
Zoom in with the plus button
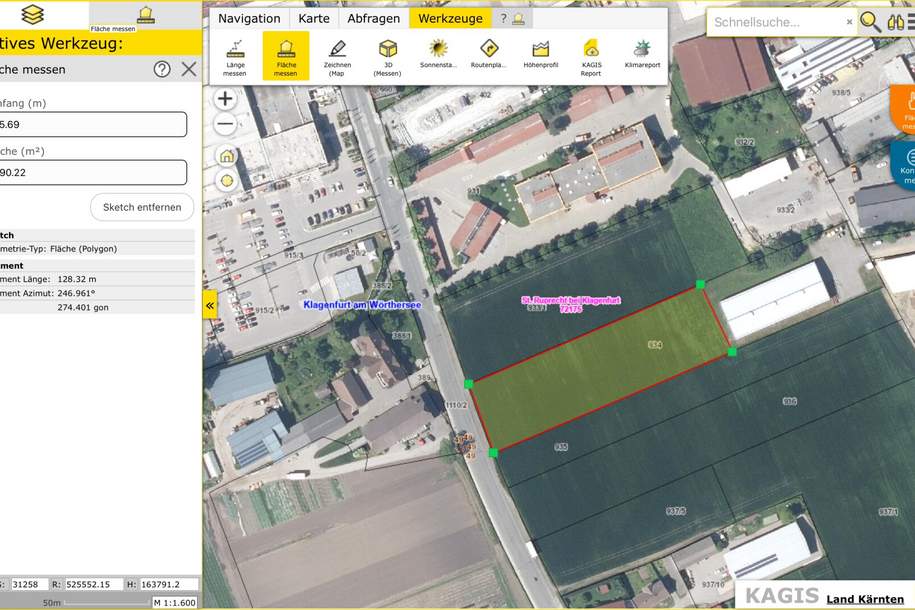pos(225,98)
